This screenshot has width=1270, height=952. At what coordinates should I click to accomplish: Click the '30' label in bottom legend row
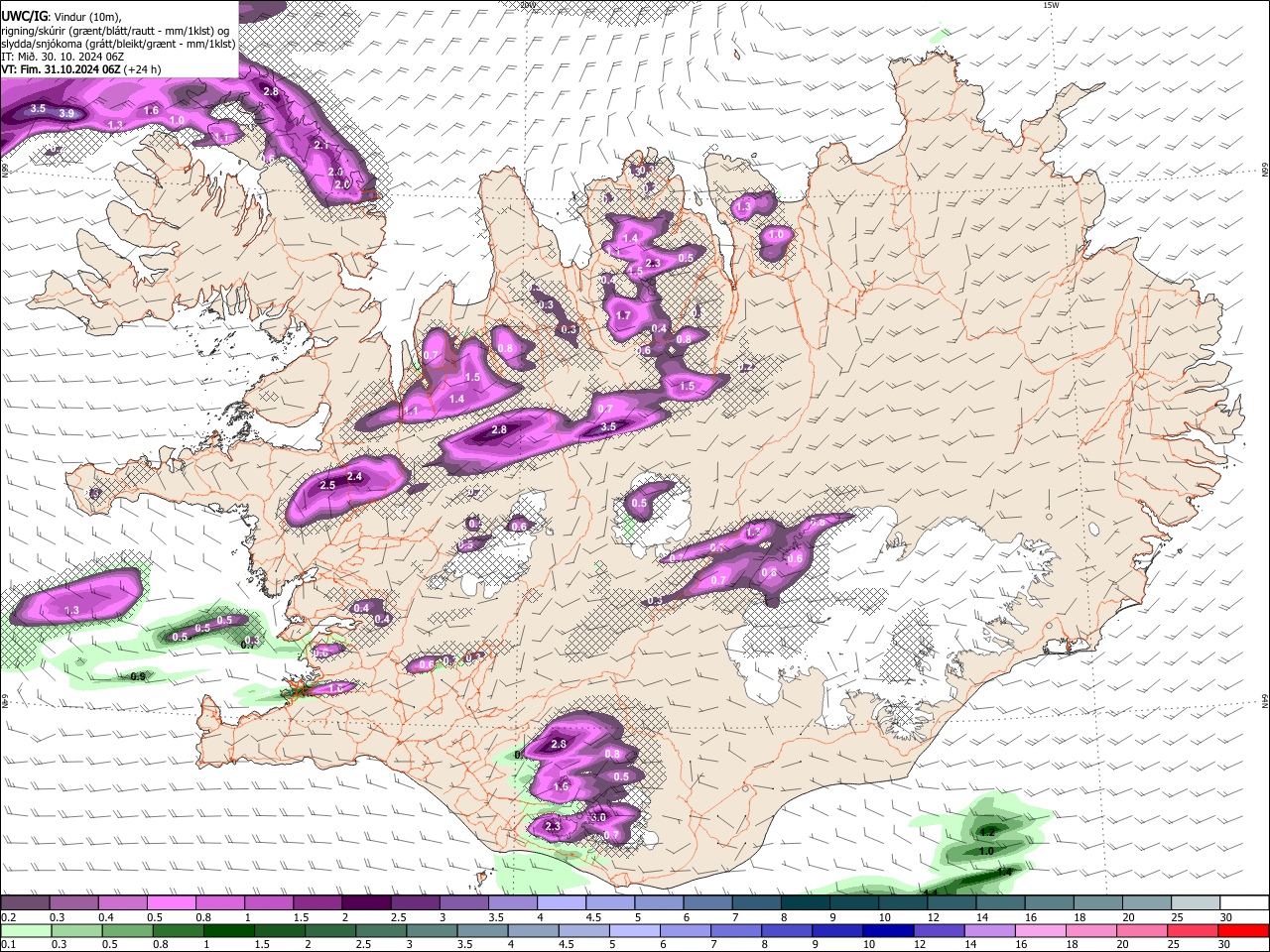pos(1226,945)
